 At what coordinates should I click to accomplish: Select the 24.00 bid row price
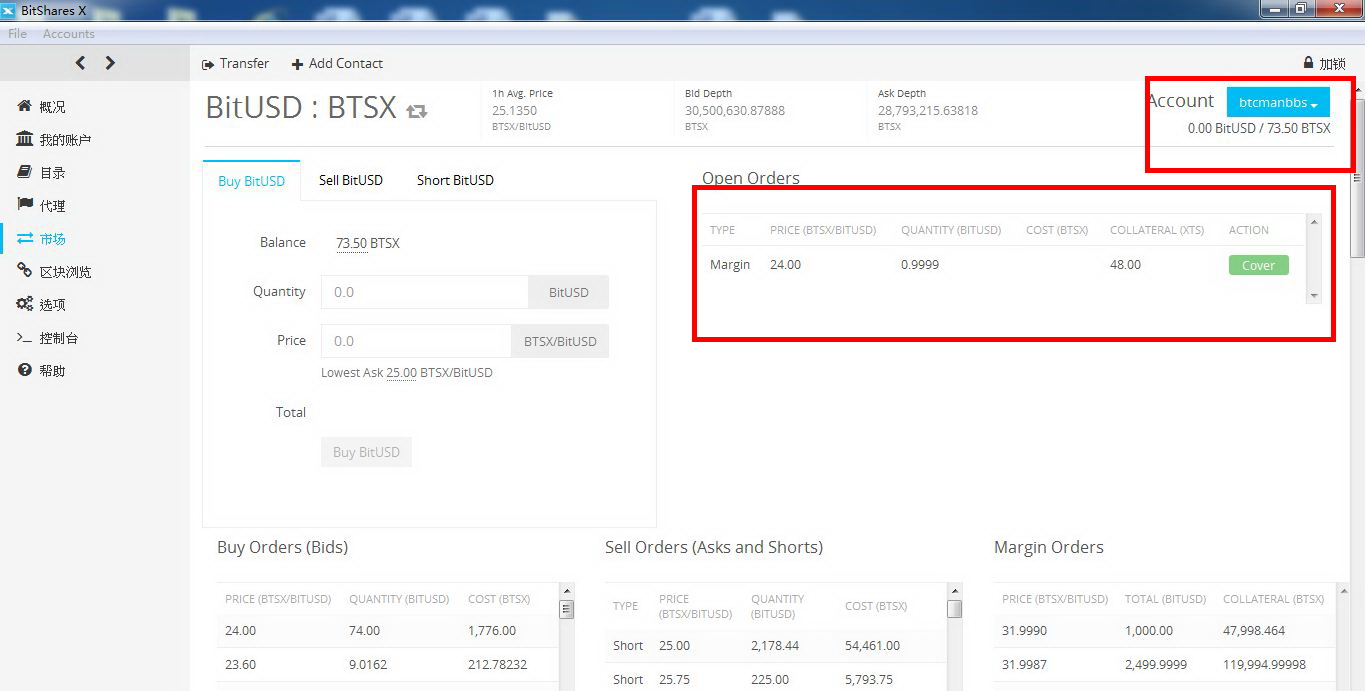(241, 631)
